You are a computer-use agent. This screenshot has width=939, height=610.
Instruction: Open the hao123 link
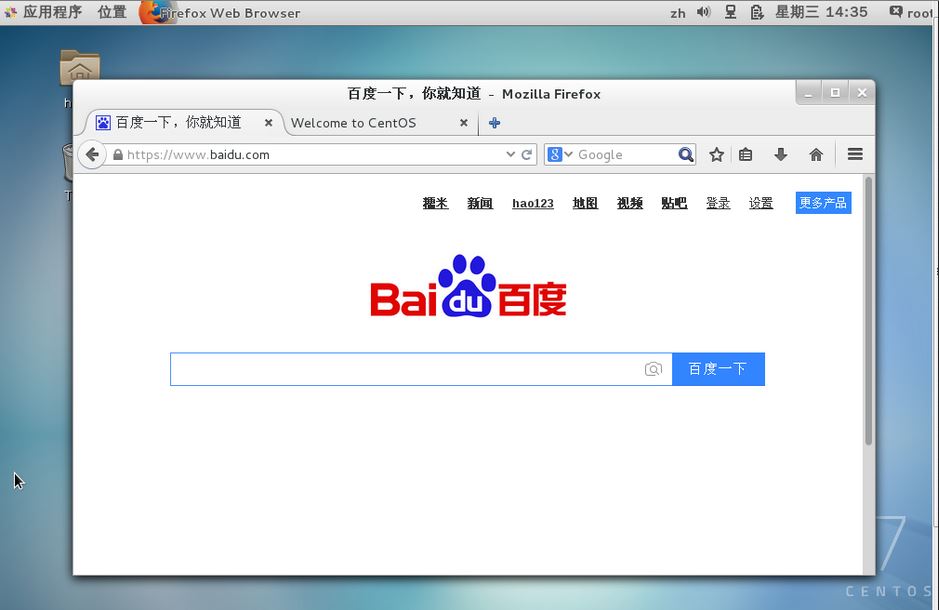[533, 204]
